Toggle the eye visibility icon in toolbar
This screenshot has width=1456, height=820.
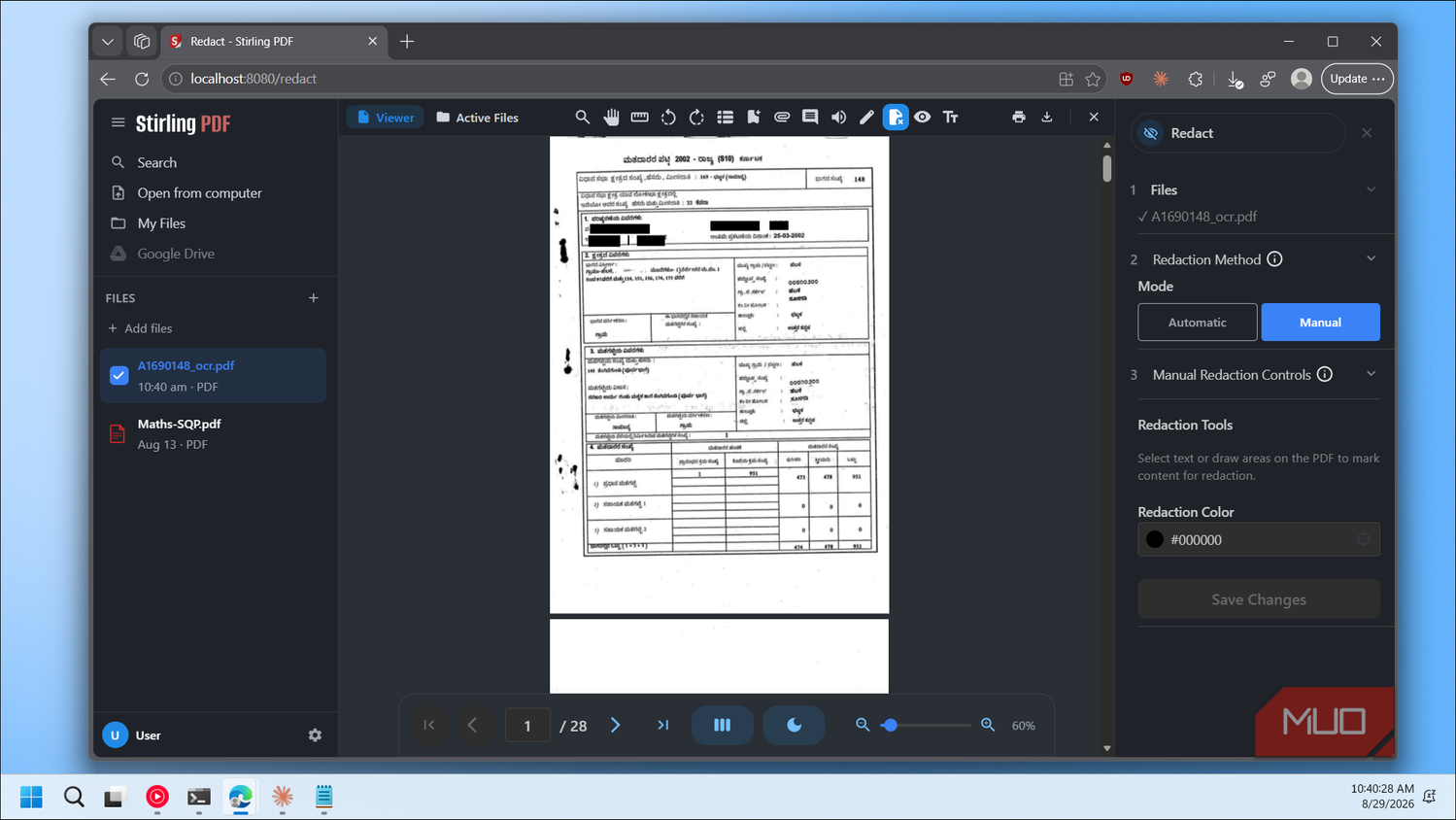point(923,117)
